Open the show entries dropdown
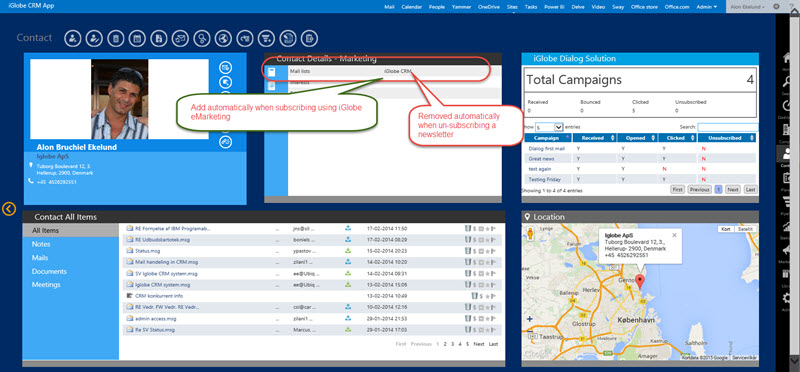The height and width of the screenshot is (372, 800). point(548,127)
